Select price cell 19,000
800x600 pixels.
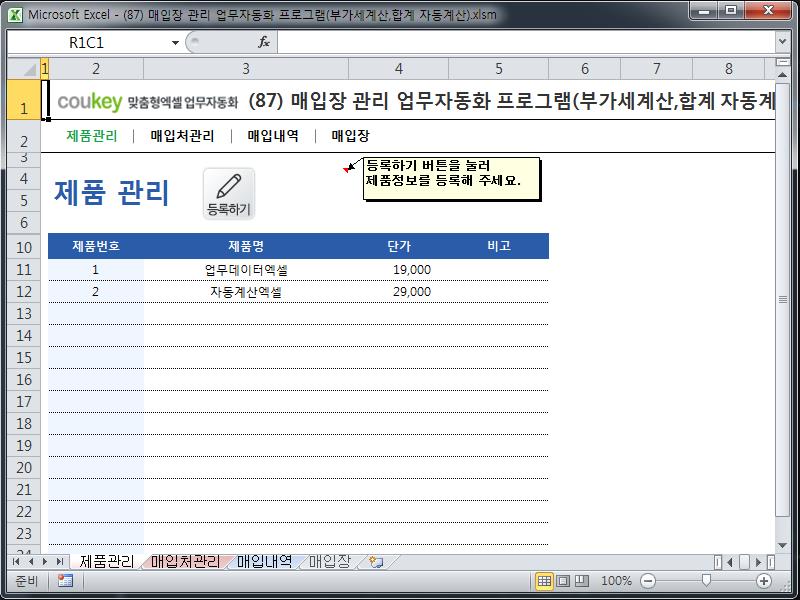click(398, 269)
